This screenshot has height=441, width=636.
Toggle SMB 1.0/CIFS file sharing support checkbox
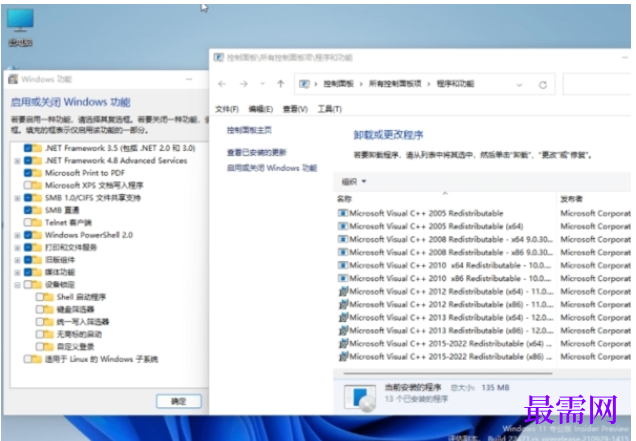(28, 198)
